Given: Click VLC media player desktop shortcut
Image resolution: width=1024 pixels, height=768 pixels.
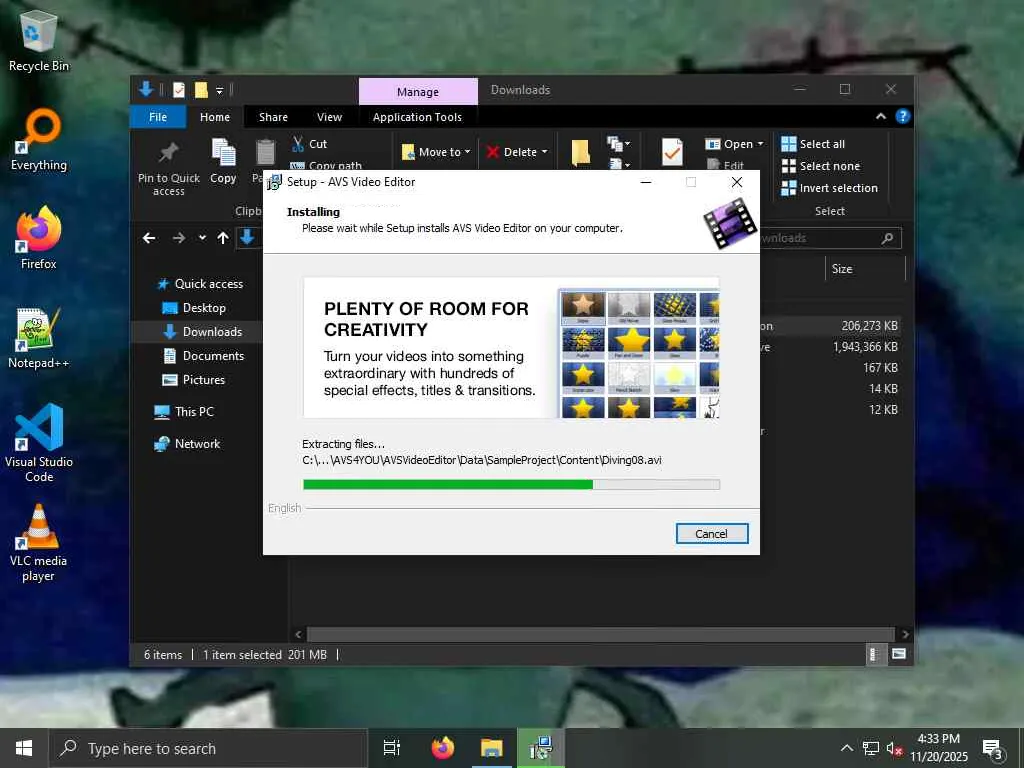Looking at the screenshot, I should tap(39, 543).
